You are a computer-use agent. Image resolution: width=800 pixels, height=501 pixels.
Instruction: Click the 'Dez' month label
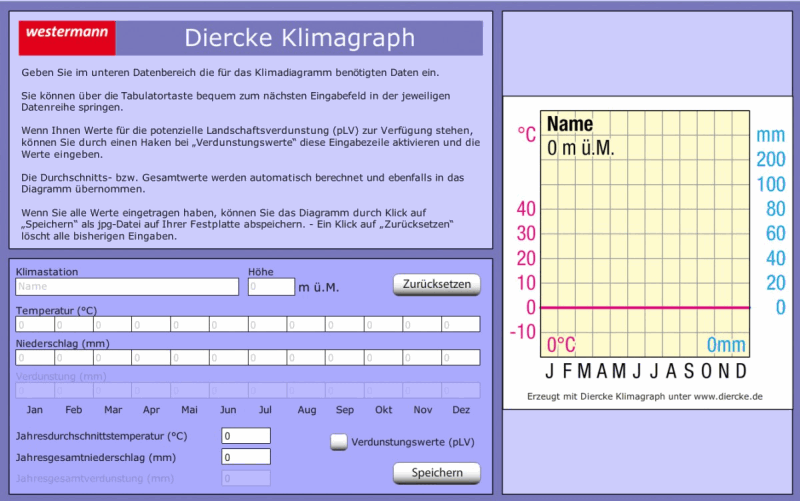pos(461,410)
